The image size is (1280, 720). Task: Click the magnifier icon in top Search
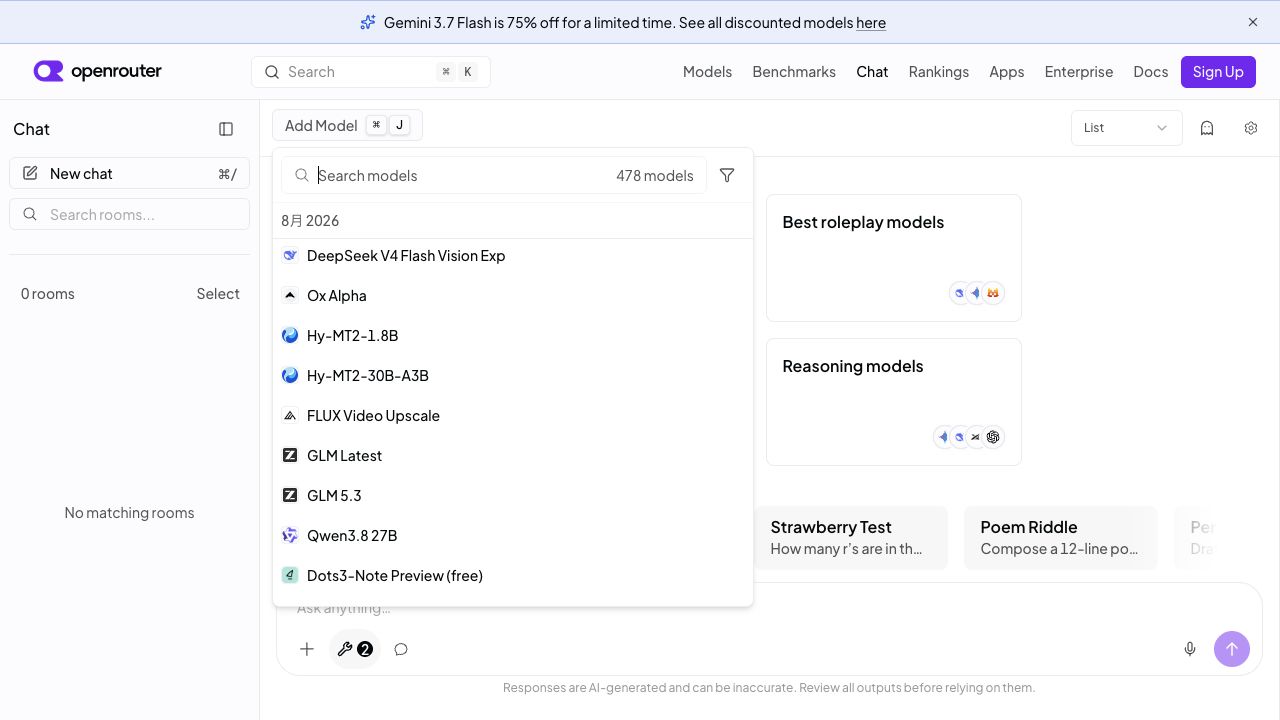(271, 72)
